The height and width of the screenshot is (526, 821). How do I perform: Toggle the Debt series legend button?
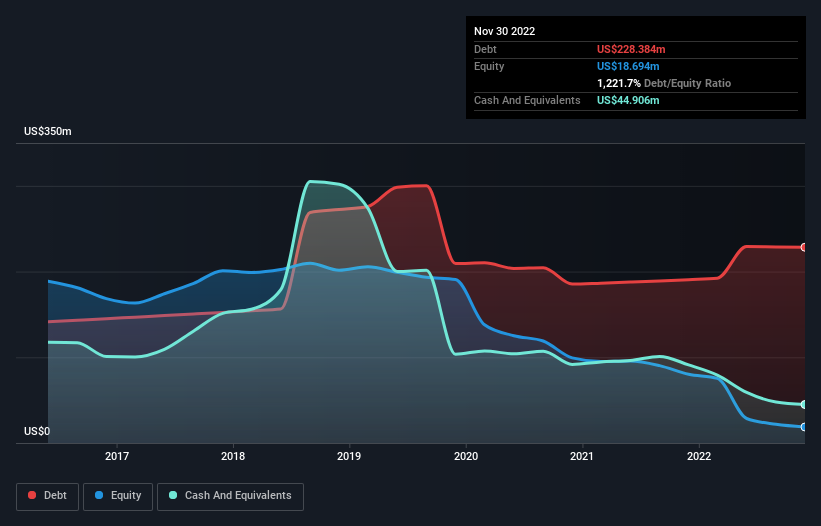click(x=47, y=496)
